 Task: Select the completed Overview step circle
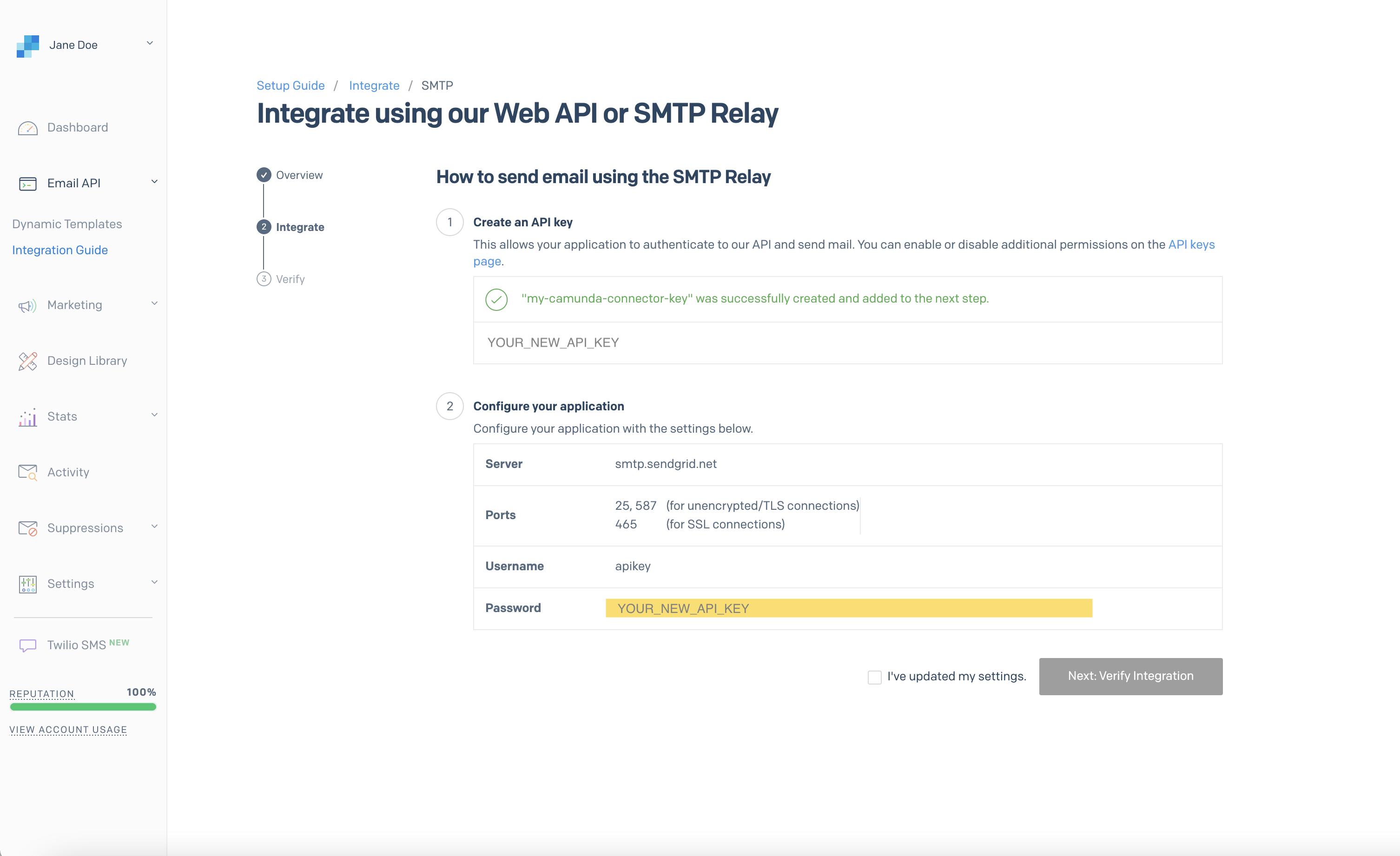[264, 174]
